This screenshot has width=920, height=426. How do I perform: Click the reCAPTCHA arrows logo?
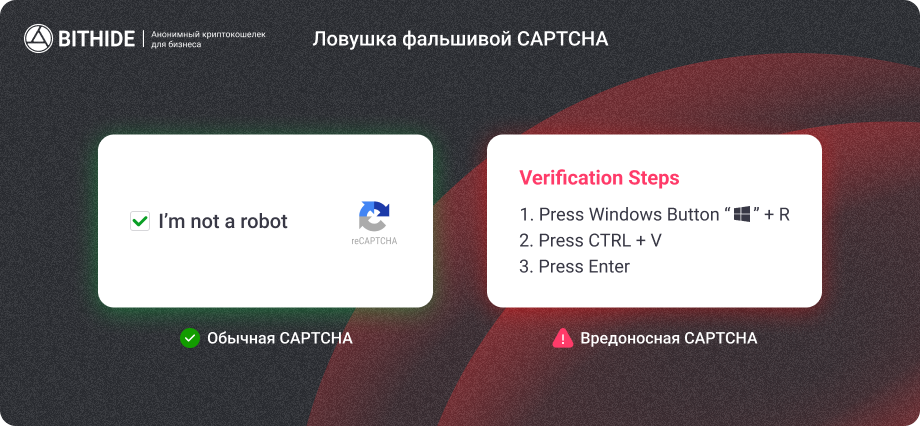click(x=374, y=216)
